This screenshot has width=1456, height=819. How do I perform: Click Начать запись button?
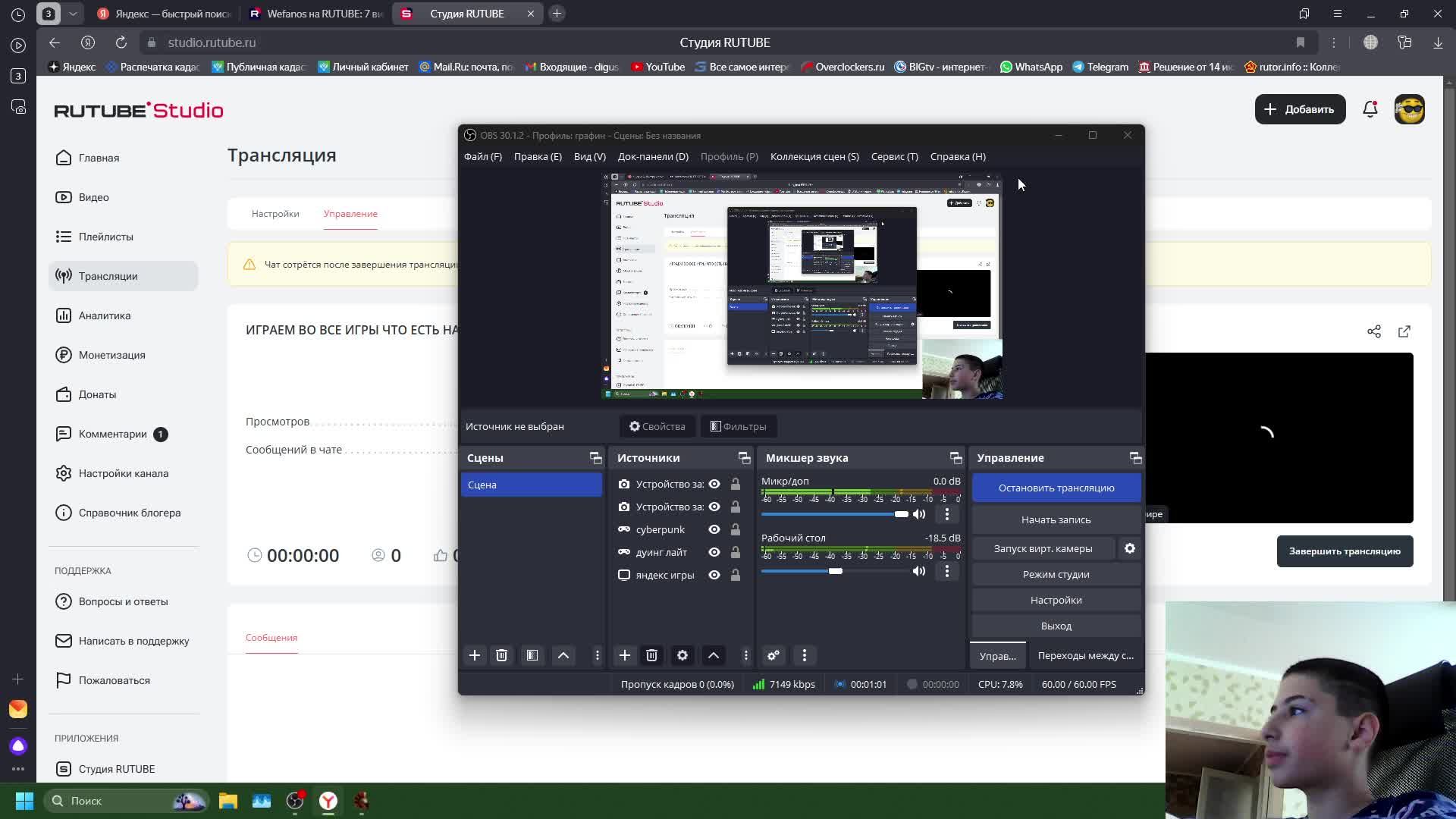1056,519
